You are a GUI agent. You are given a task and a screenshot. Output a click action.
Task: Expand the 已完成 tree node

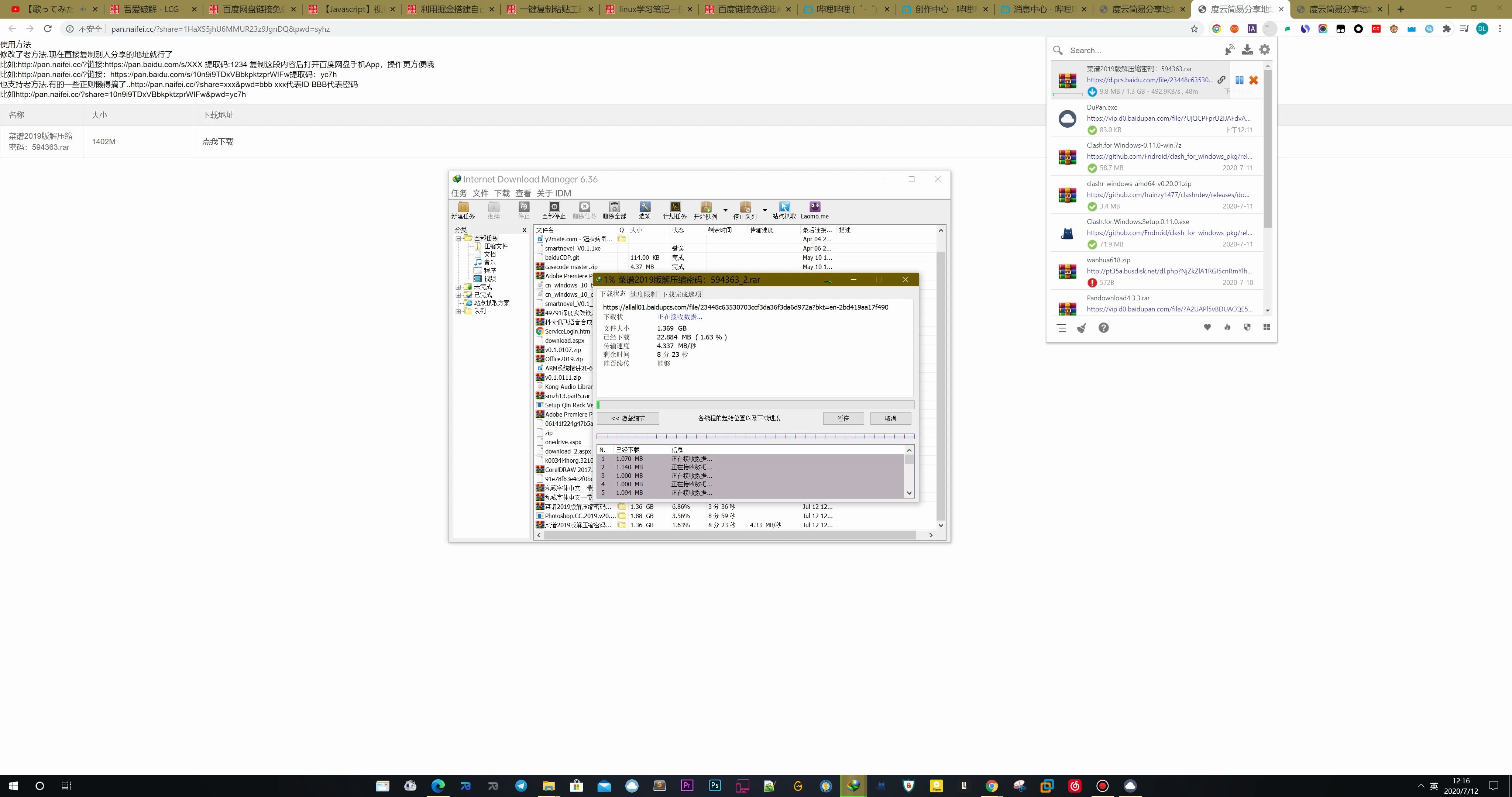point(458,295)
